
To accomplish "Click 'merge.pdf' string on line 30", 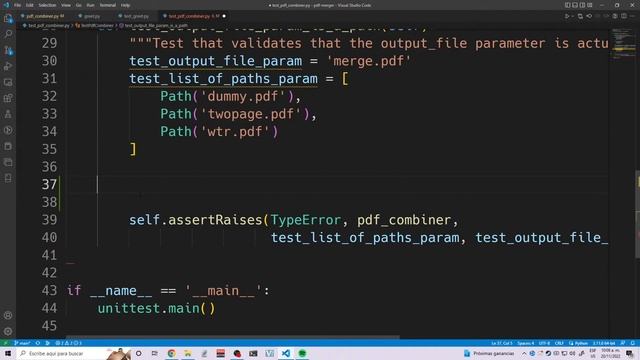I will 369,61.
